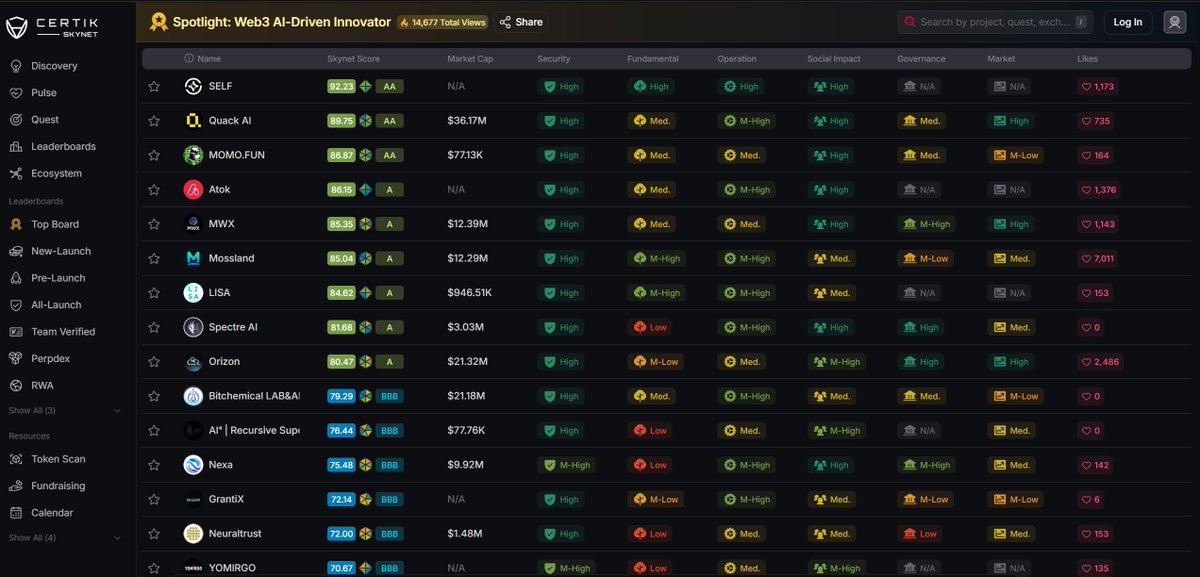
Task: Sort by the Fundamental column header
Action: tap(653, 59)
